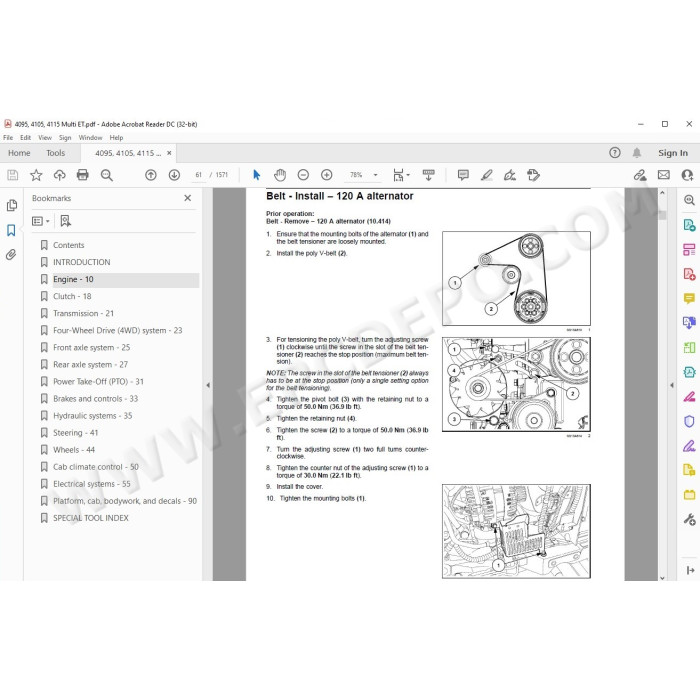Jump to the Transmission - 21 bookmark
Image resolution: width=700 pixels, height=700 pixels.
(83, 313)
